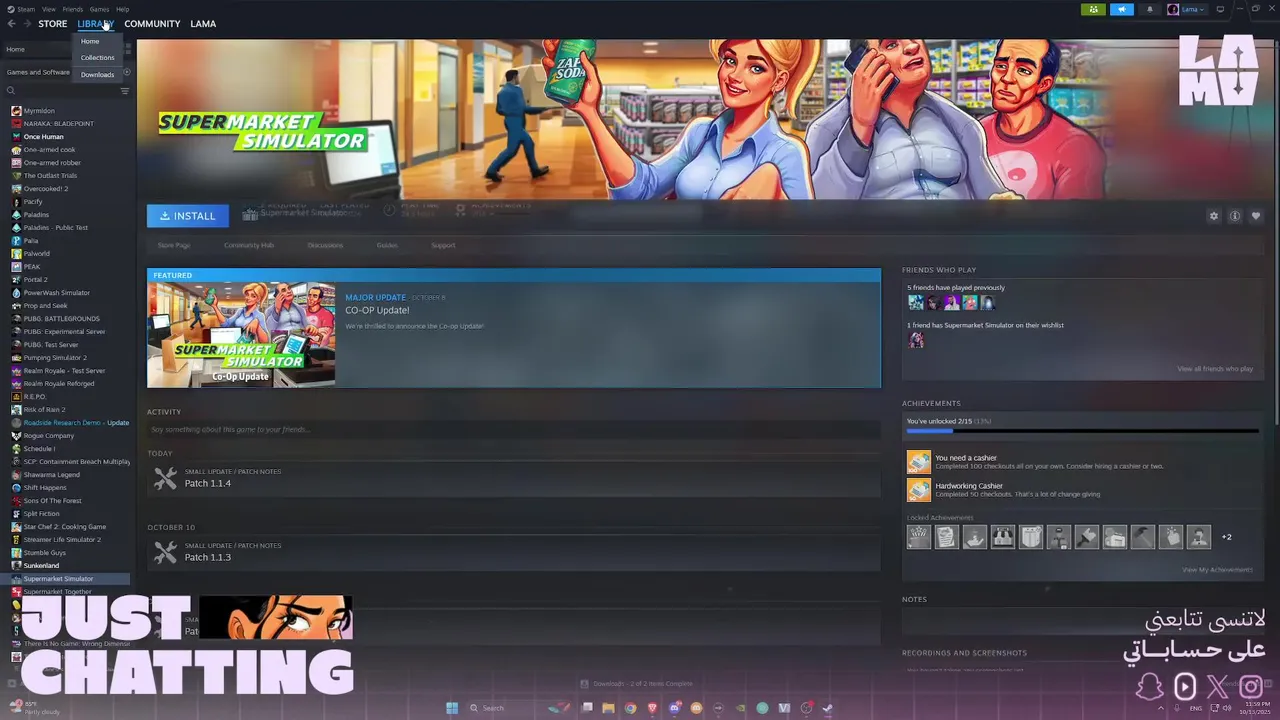Select Palworld in the library list
The image size is (1280, 720).
[37, 254]
